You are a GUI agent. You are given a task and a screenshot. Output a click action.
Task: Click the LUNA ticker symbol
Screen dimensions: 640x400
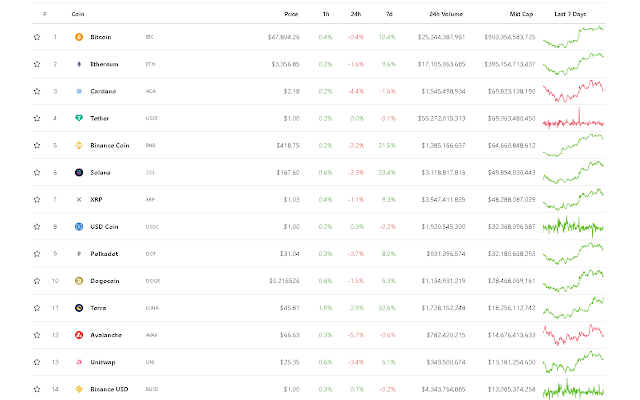click(152, 308)
